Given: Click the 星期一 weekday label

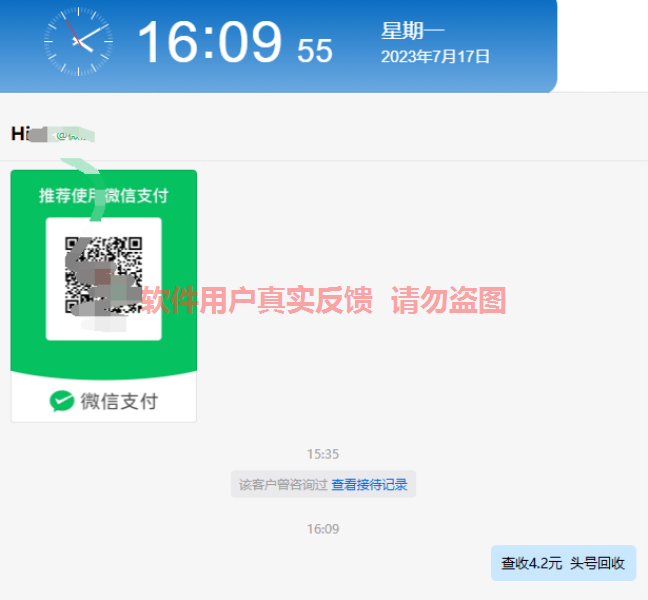Looking at the screenshot, I should [412, 31].
